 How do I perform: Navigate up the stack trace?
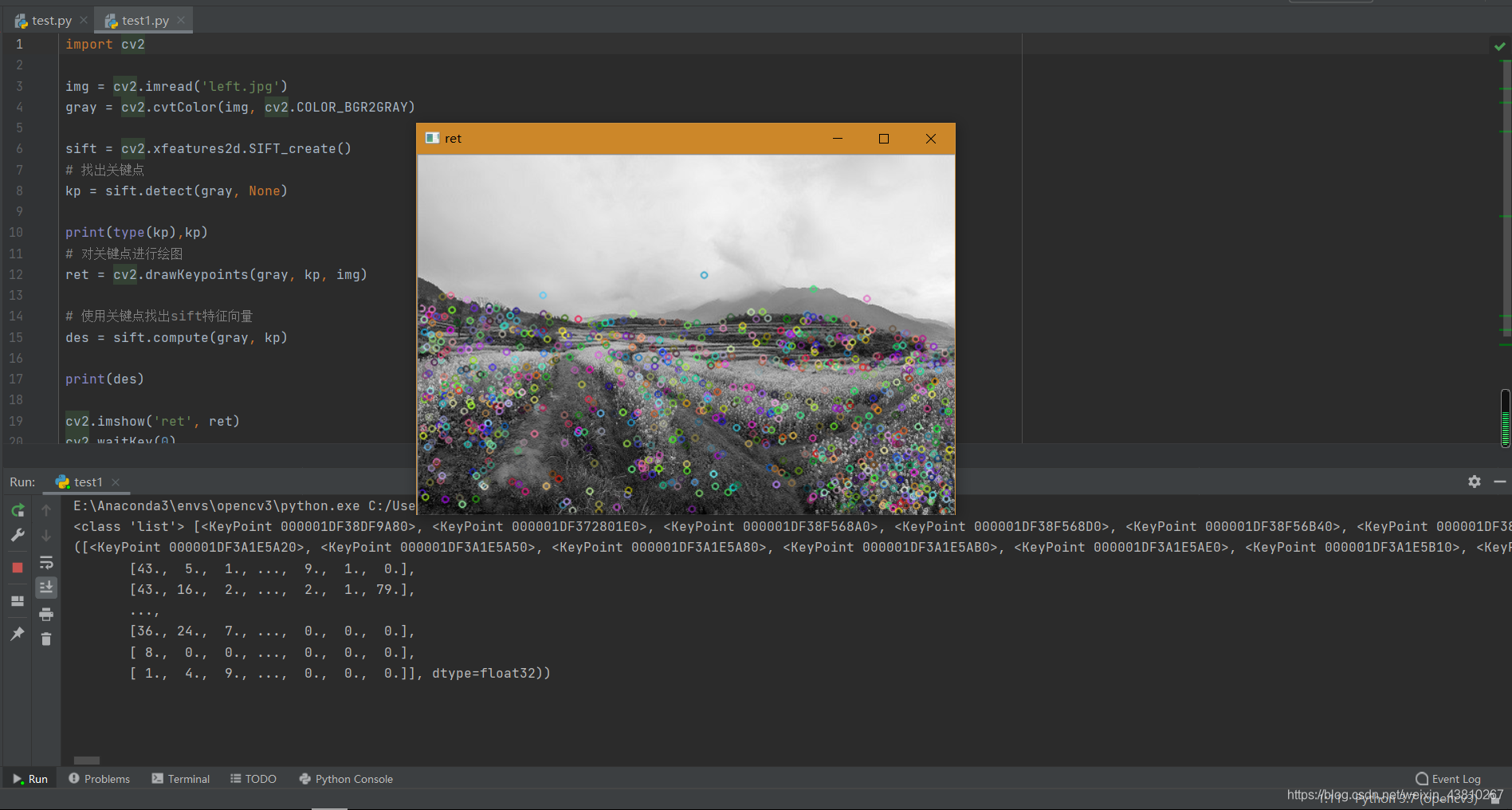click(45, 509)
